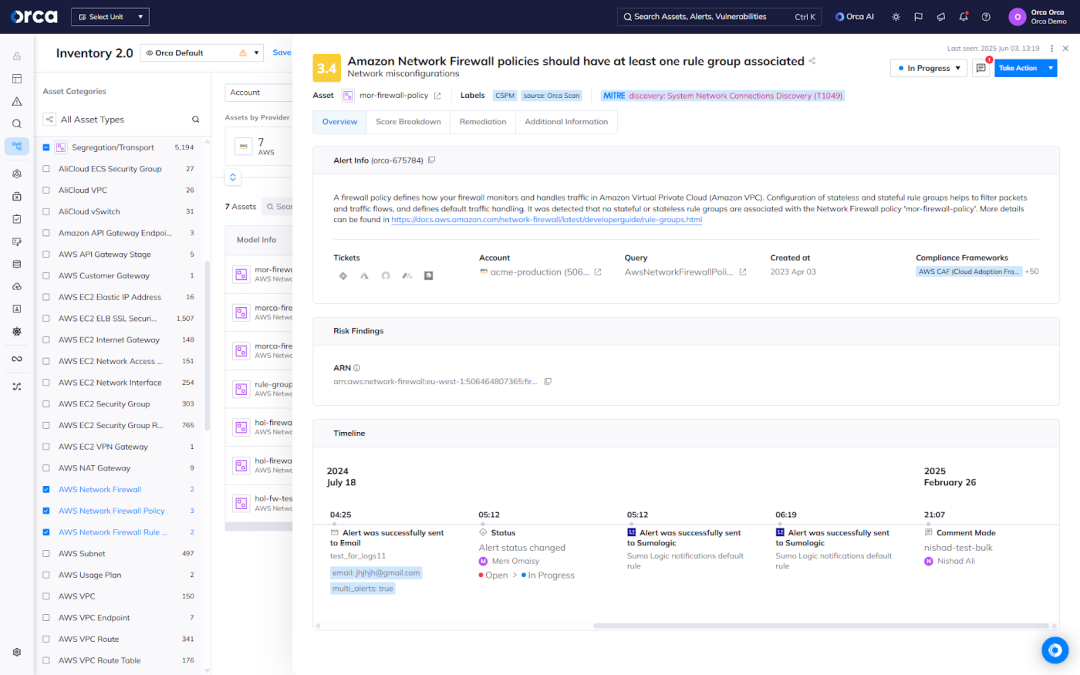Focus the global search field
This screenshot has height=675, width=1080.
[x=718, y=17]
